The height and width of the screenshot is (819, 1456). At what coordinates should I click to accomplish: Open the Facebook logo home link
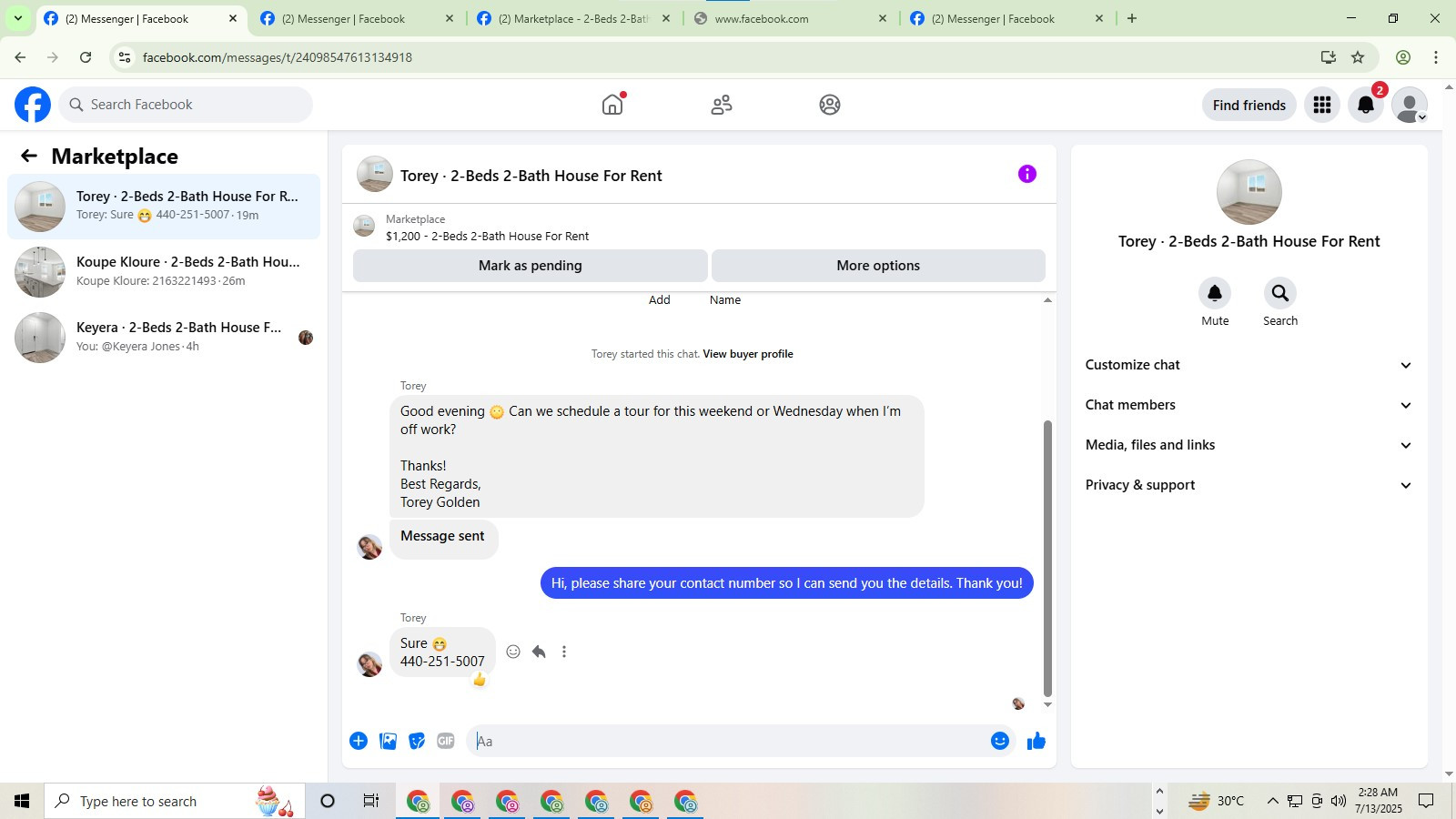33,105
